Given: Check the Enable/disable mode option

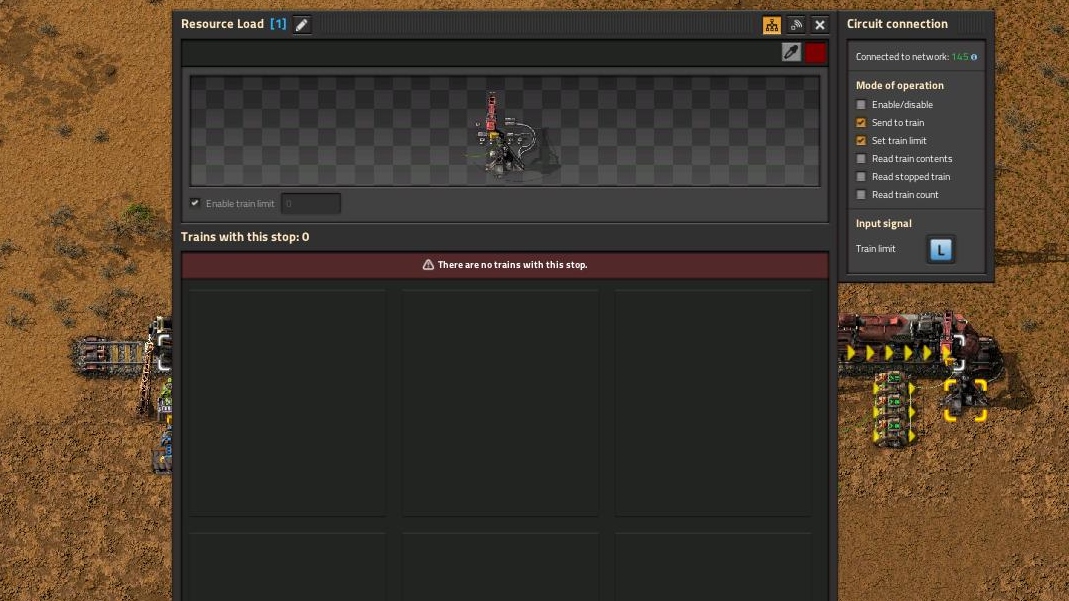Looking at the screenshot, I should (x=861, y=104).
